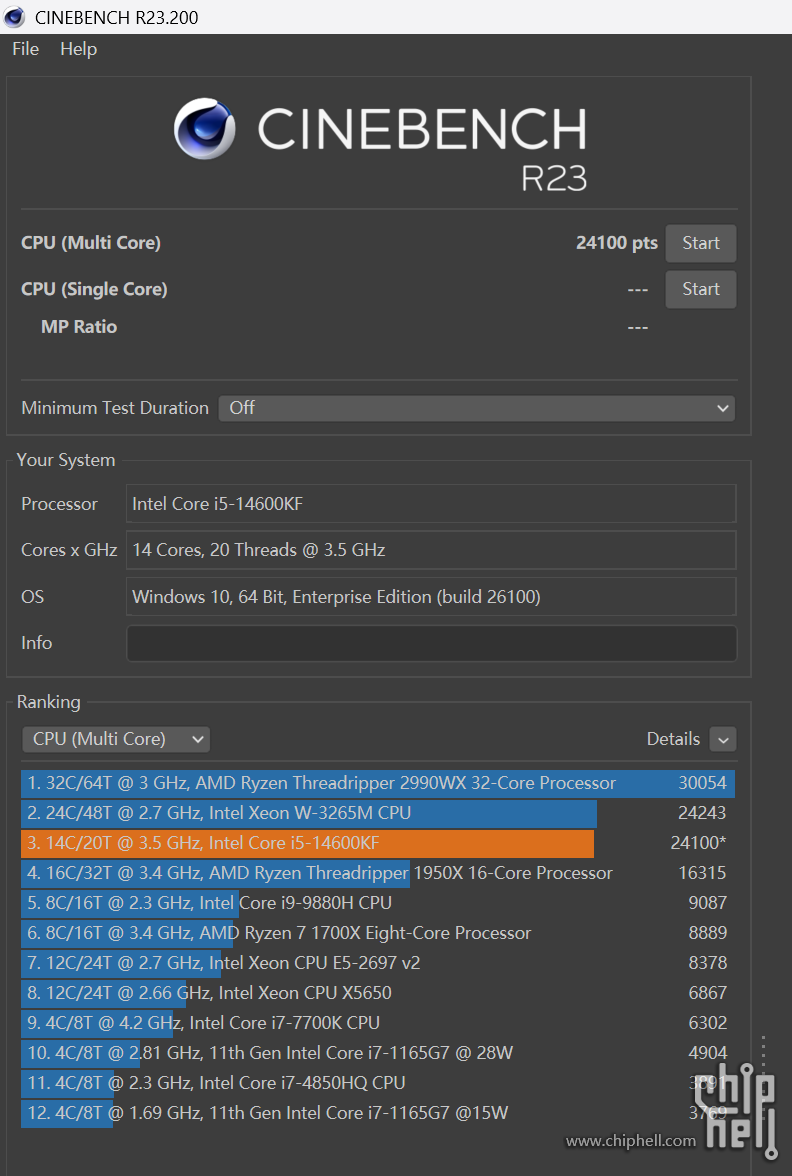Start the CPU Multi Core test
This screenshot has height=1176, width=792.
[700, 243]
